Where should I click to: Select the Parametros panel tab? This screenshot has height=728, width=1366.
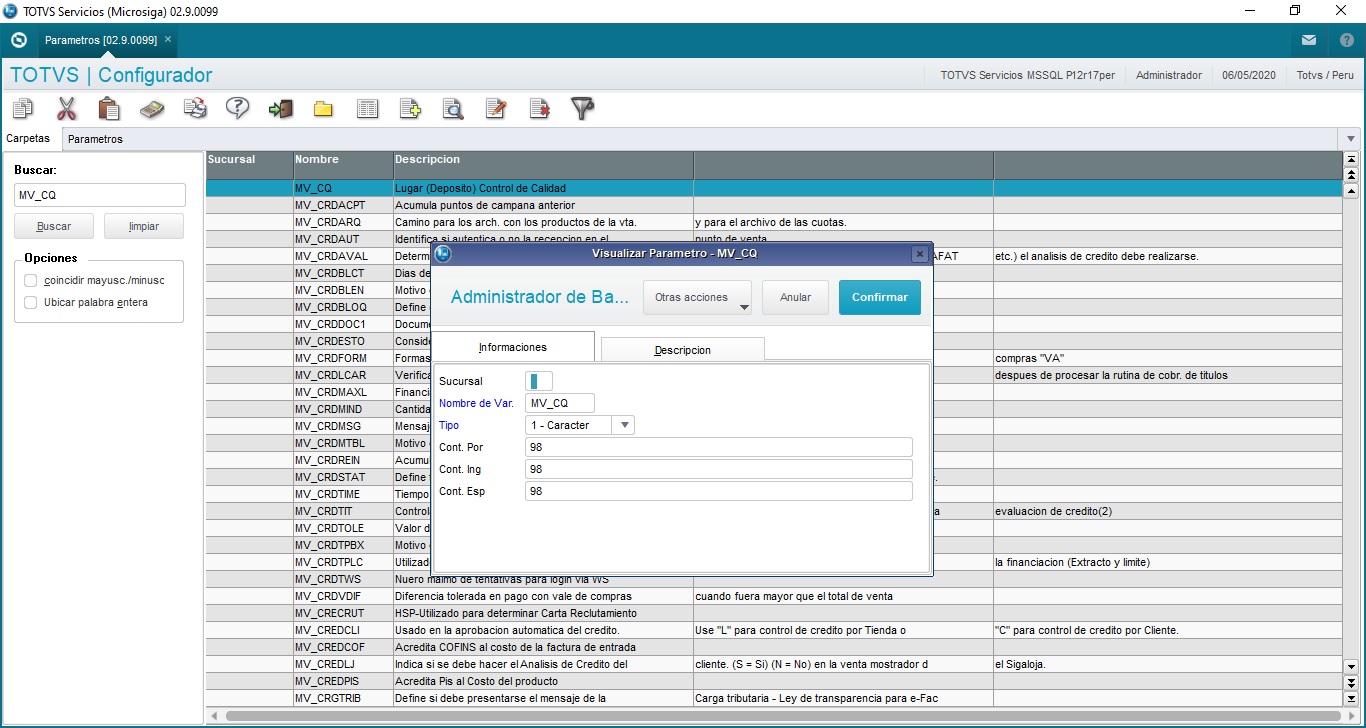coord(96,139)
